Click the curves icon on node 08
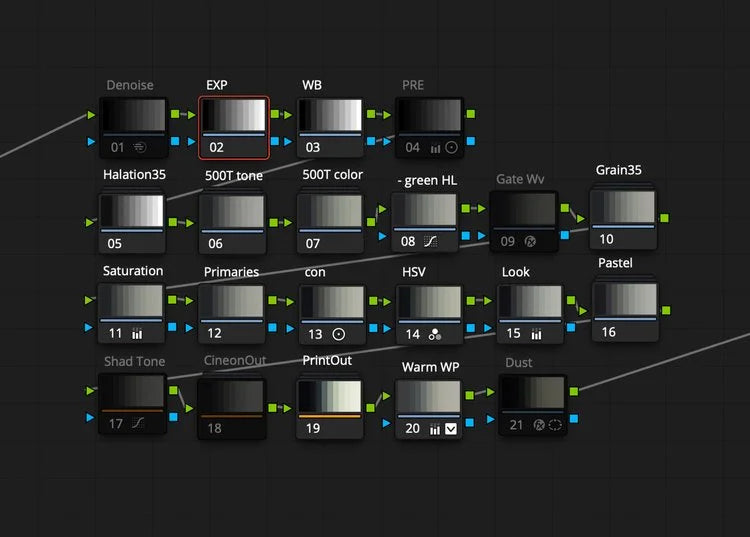The width and height of the screenshot is (750, 537). coord(430,241)
